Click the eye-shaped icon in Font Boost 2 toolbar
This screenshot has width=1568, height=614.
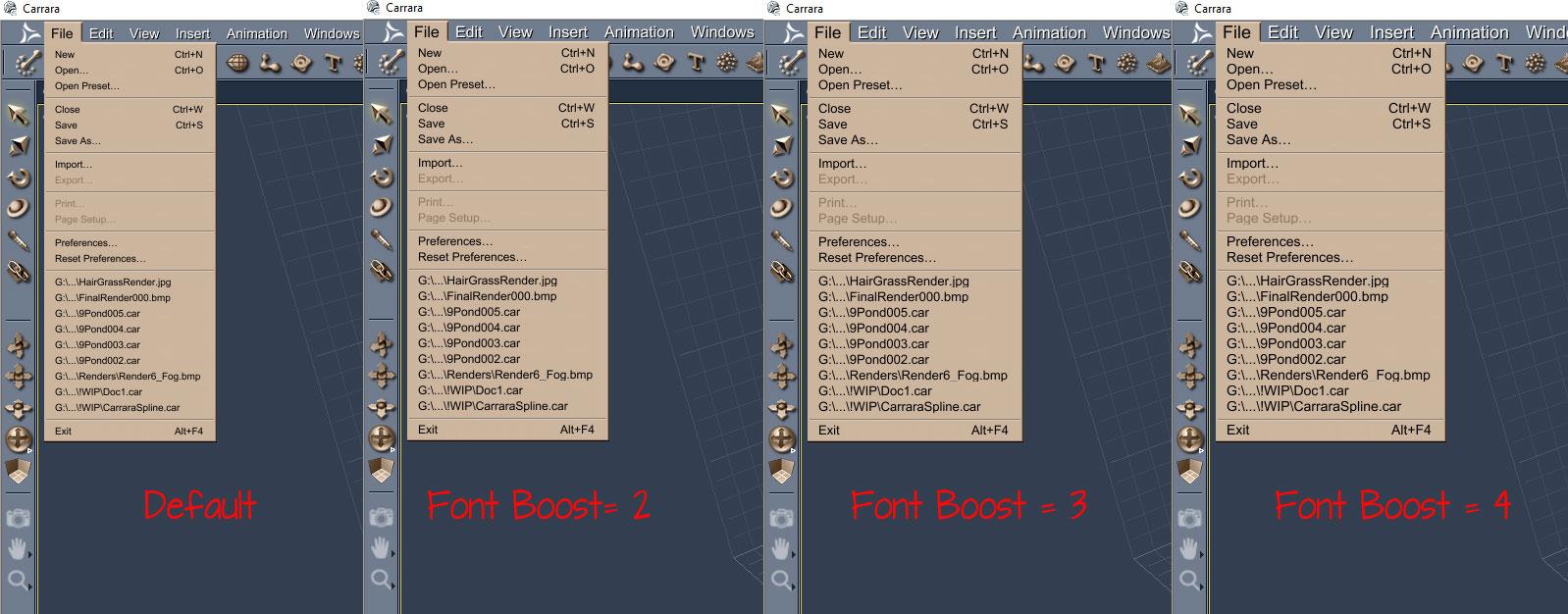coord(665,63)
